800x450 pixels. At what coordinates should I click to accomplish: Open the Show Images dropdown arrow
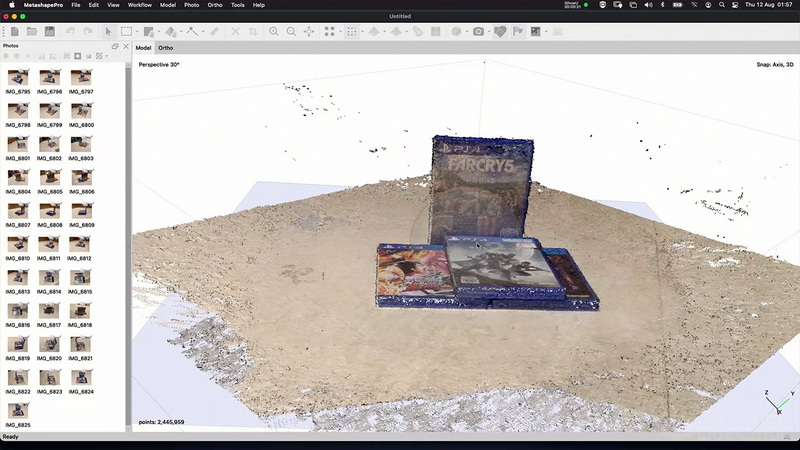[546, 32]
